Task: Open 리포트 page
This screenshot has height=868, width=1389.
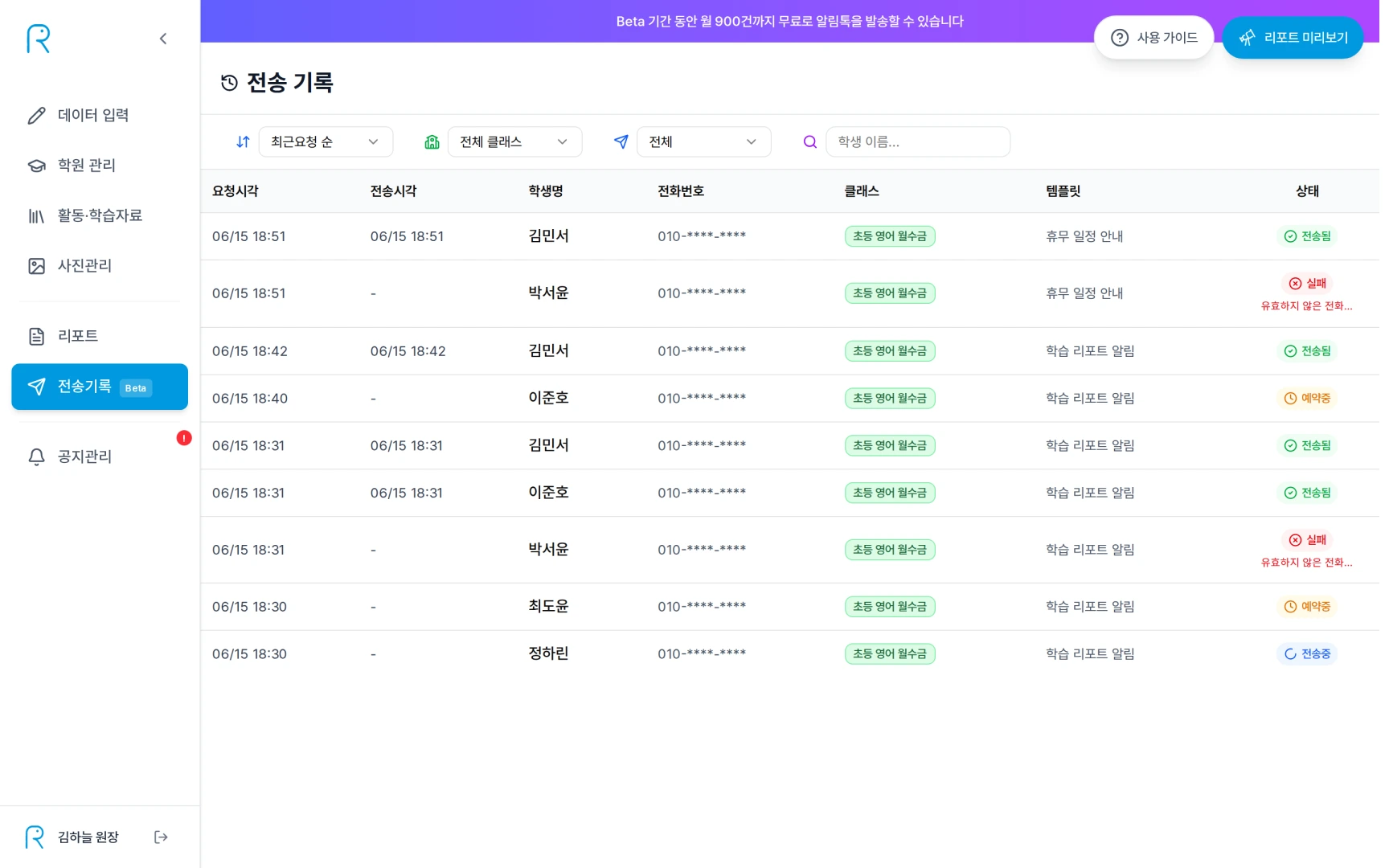Action: click(100, 336)
